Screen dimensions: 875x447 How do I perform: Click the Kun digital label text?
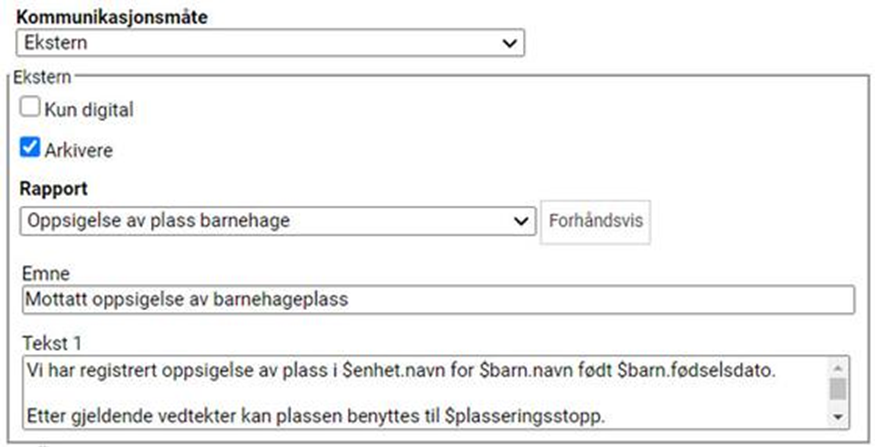(x=88, y=110)
